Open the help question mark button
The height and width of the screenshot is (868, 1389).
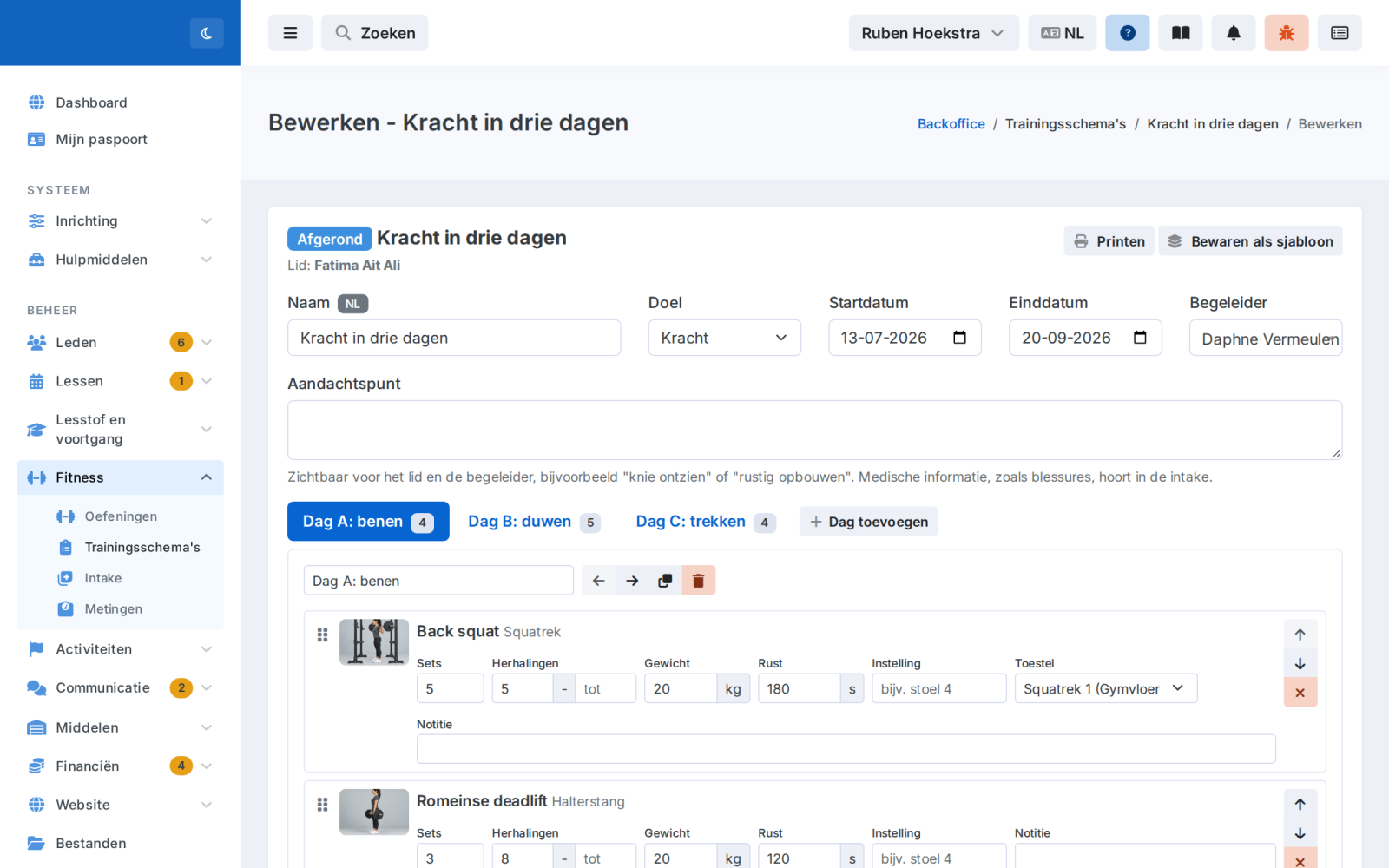(x=1128, y=33)
